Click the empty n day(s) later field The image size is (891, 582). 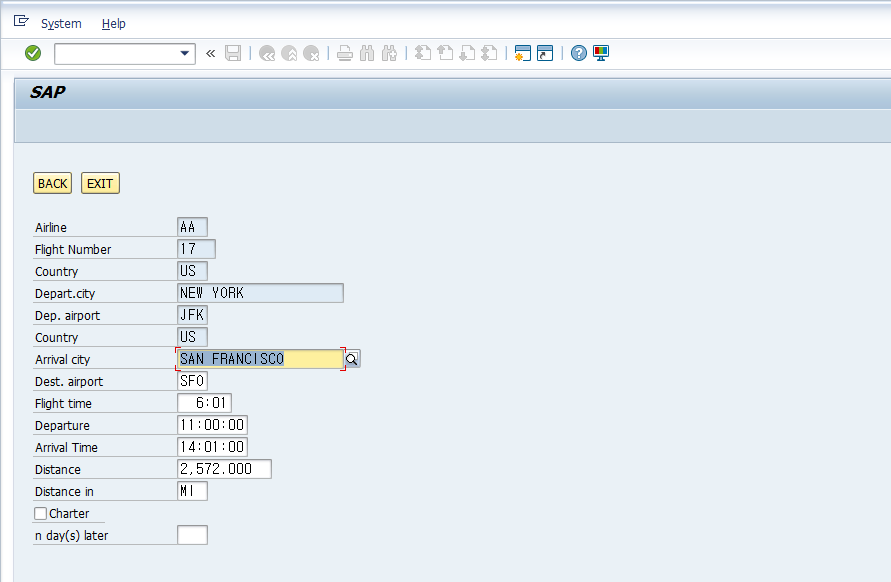tap(192, 535)
